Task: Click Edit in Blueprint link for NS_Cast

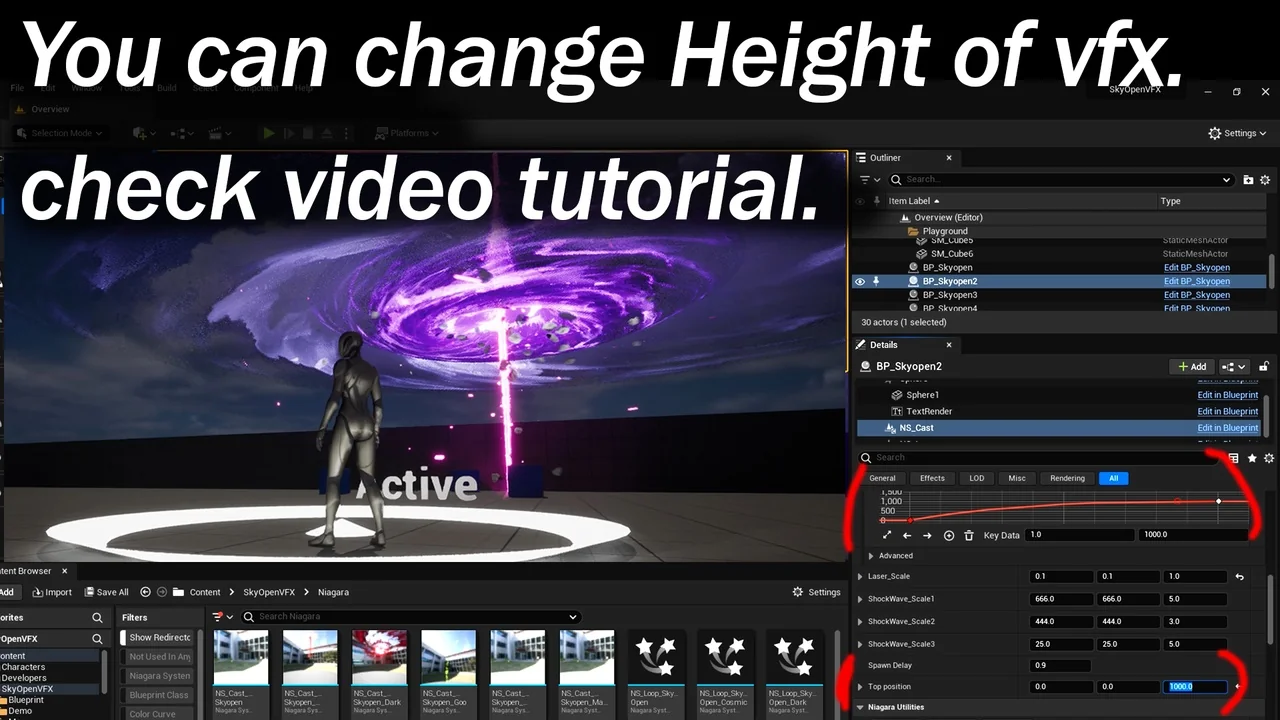Action: (1227, 428)
